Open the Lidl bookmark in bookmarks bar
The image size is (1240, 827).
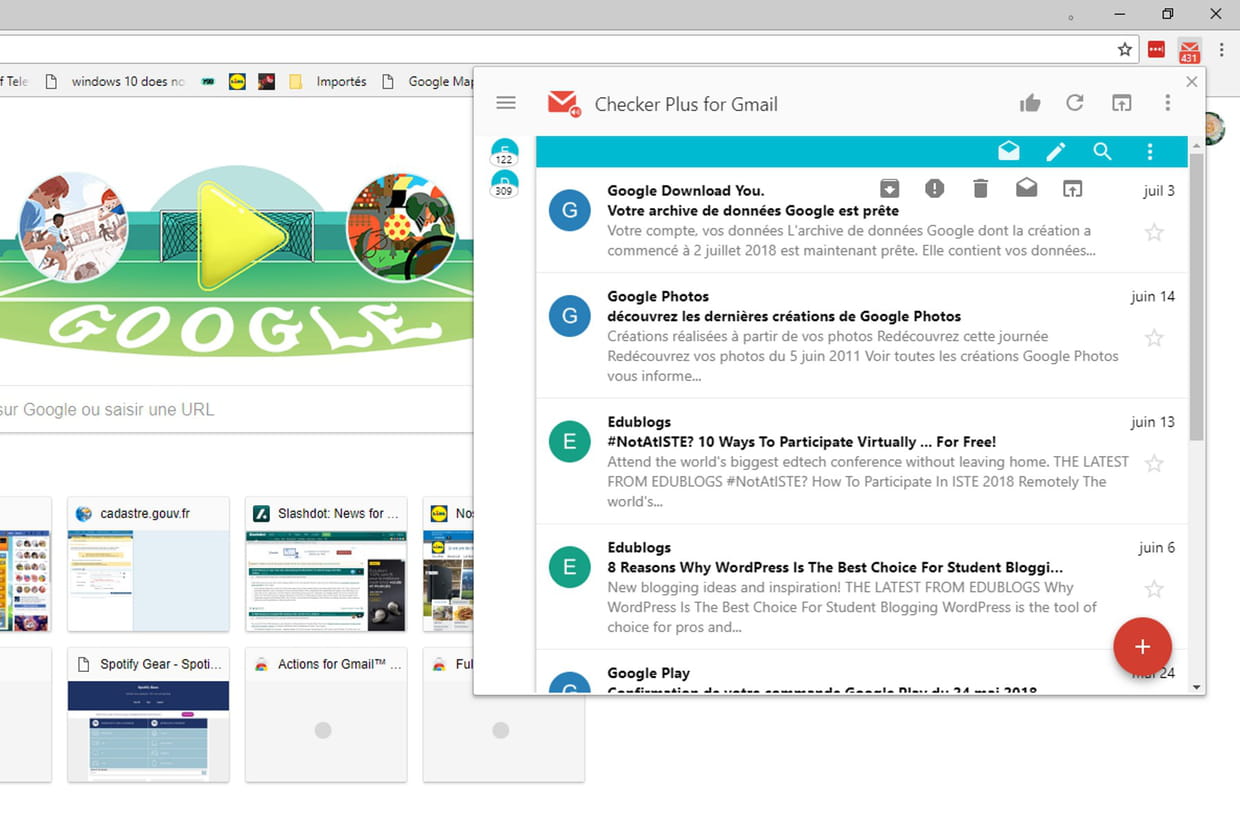point(237,82)
